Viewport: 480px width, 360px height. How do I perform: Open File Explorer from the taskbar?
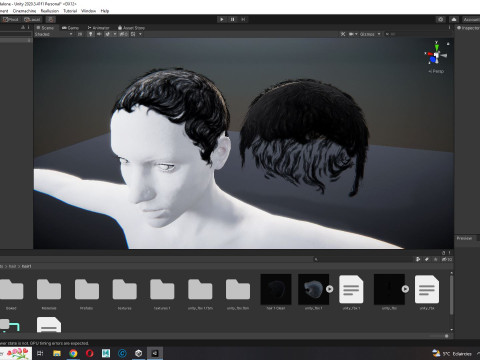coord(57,353)
